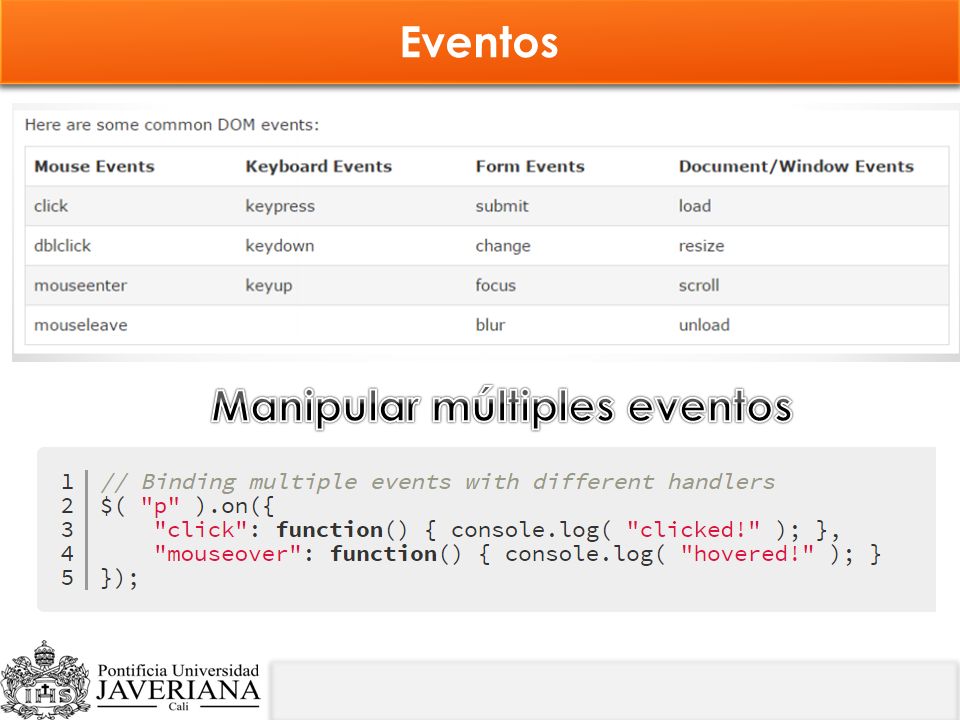Screen dimensions: 960x720
Task: Select the "keypress" table cell
Action: 280,206
